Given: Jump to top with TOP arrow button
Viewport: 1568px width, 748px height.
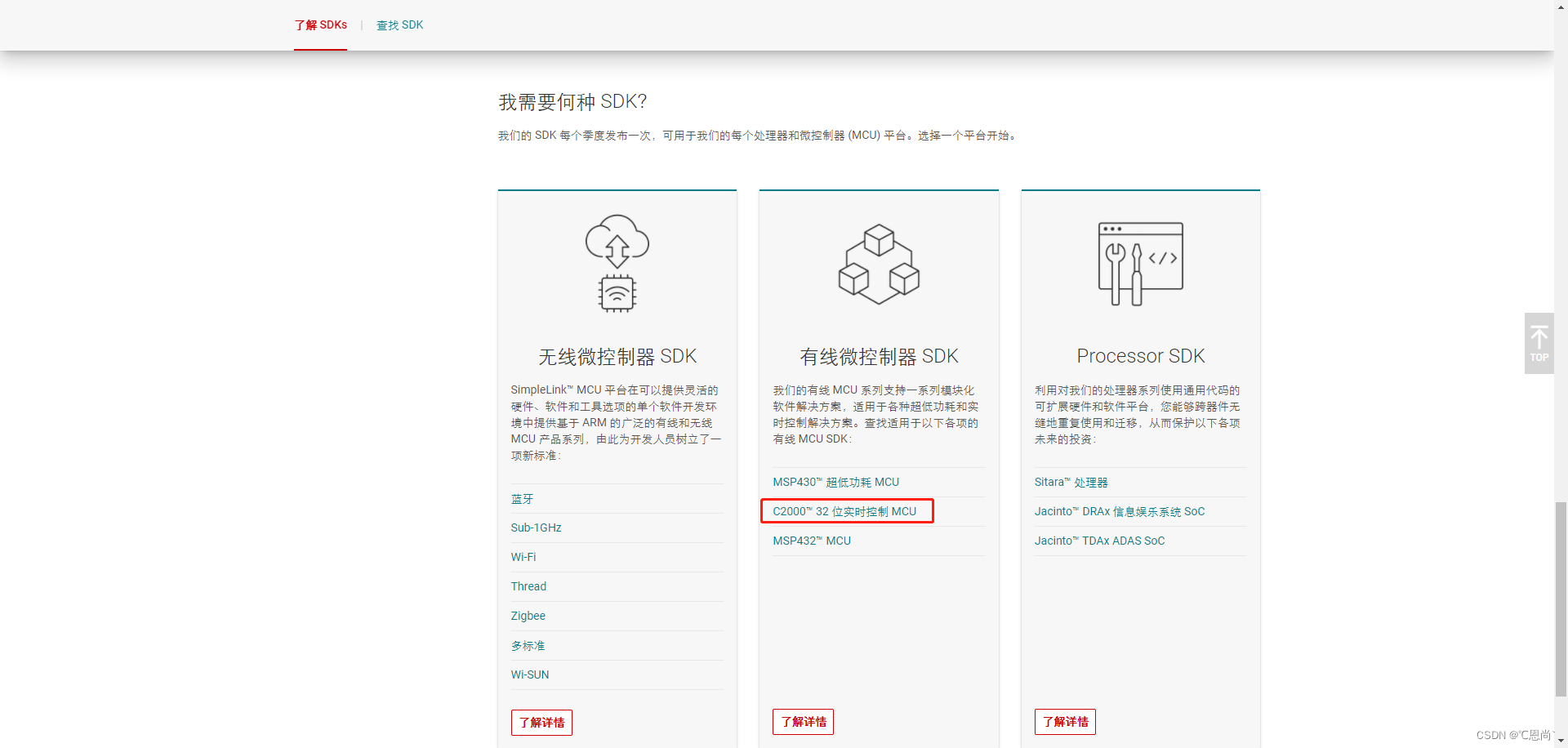Looking at the screenshot, I should click(x=1539, y=343).
